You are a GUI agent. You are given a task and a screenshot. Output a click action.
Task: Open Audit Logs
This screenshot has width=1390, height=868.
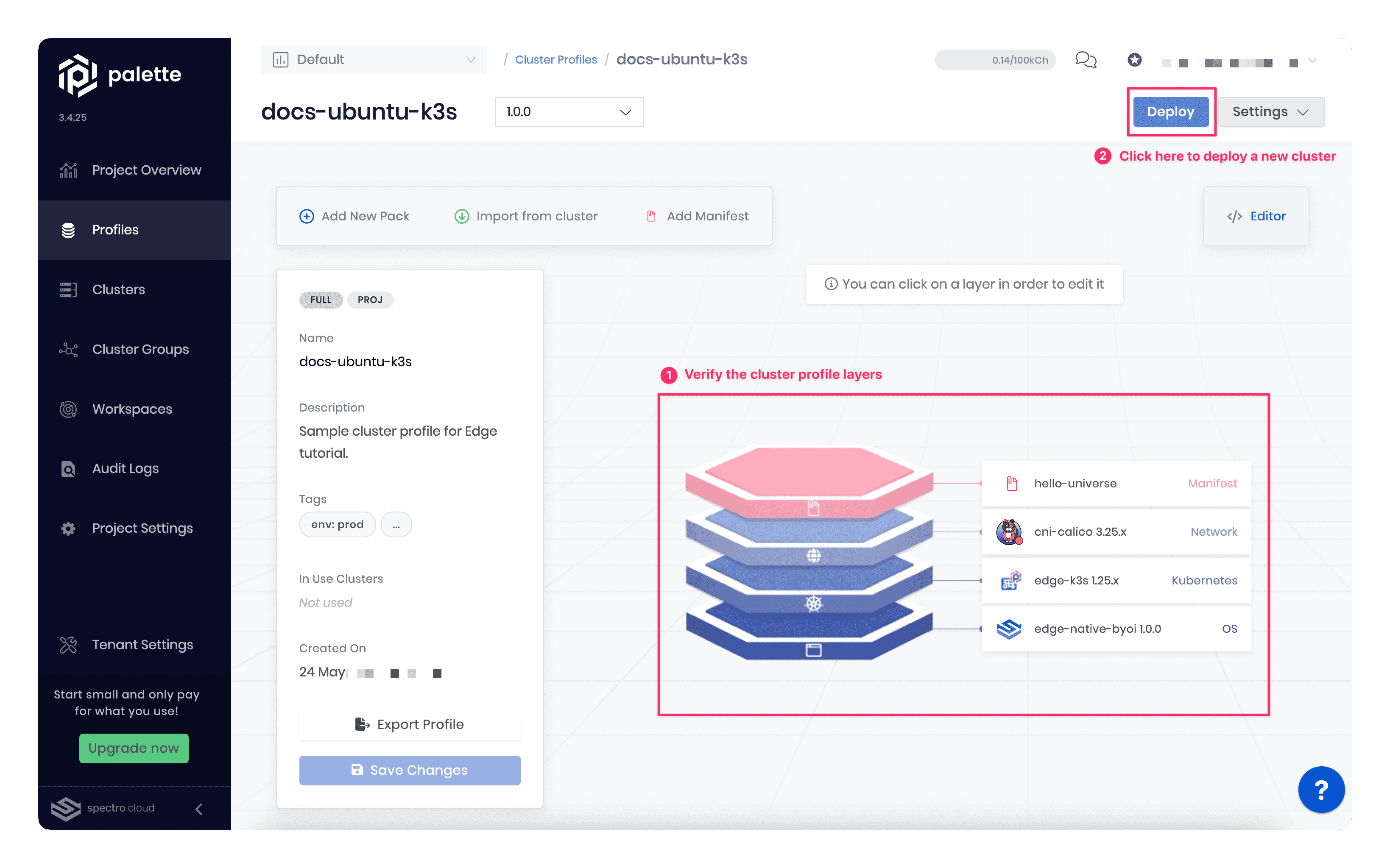tap(134, 468)
